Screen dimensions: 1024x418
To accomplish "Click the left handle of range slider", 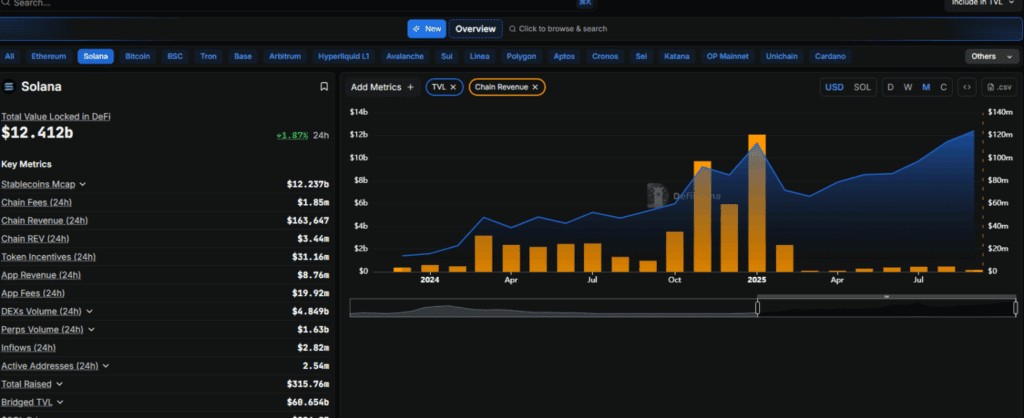I will pos(758,307).
